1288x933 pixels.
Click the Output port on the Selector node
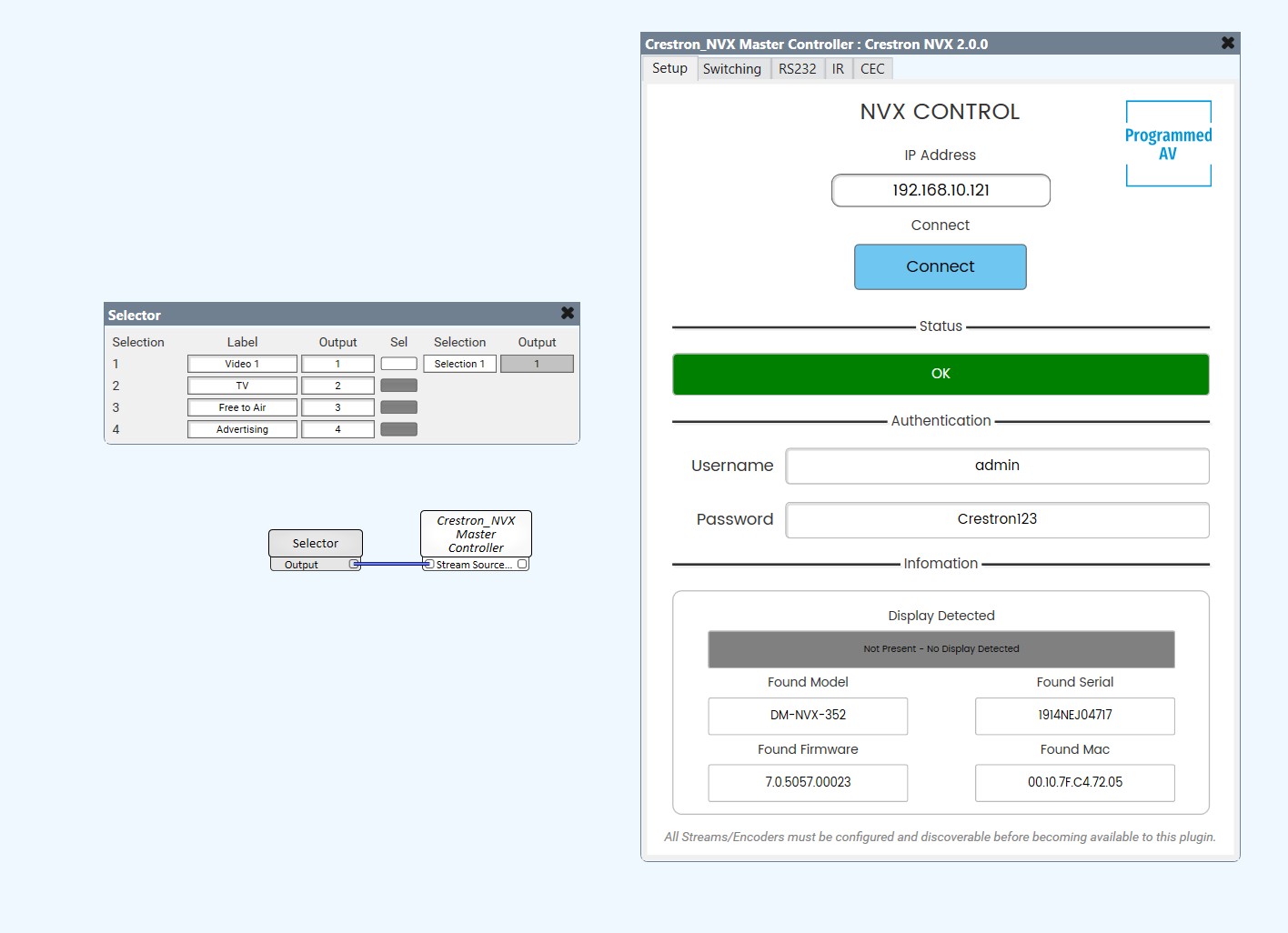coord(355,564)
